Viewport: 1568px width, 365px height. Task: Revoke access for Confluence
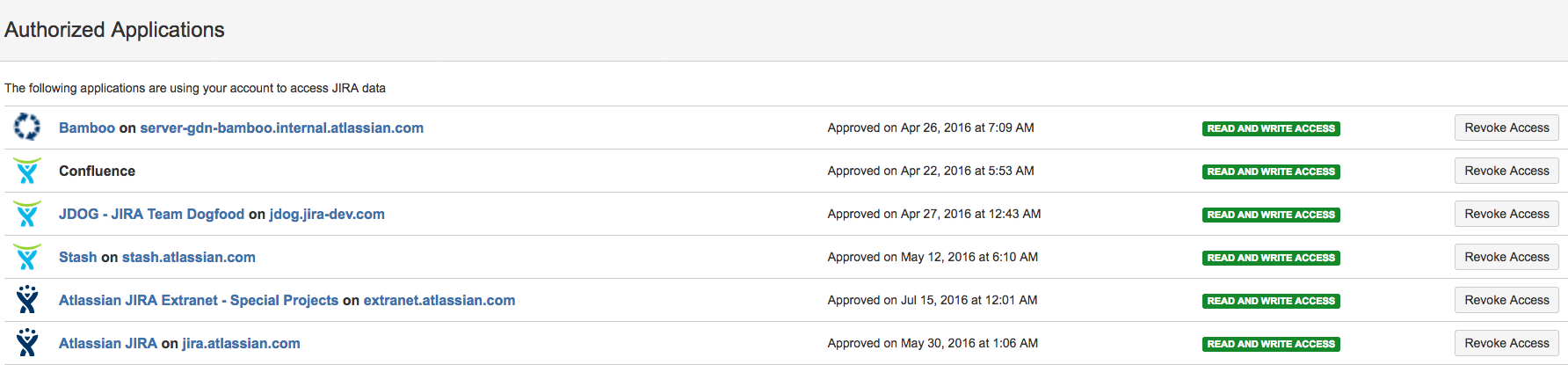1506,172
